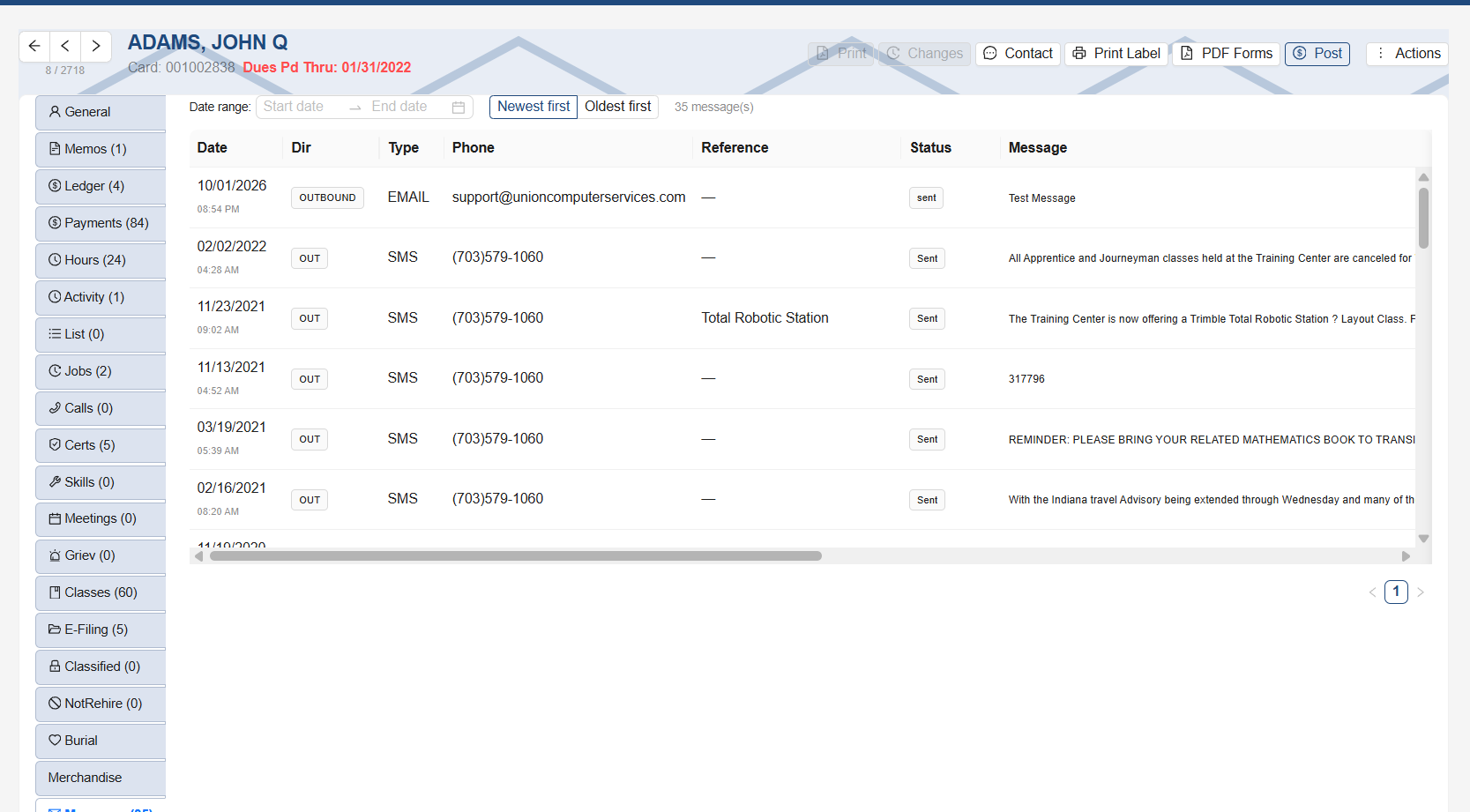The width and height of the screenshot is (1470, 812).
Task: Click member name ADAMS, JOHN Q
Action: pos(207,42)
